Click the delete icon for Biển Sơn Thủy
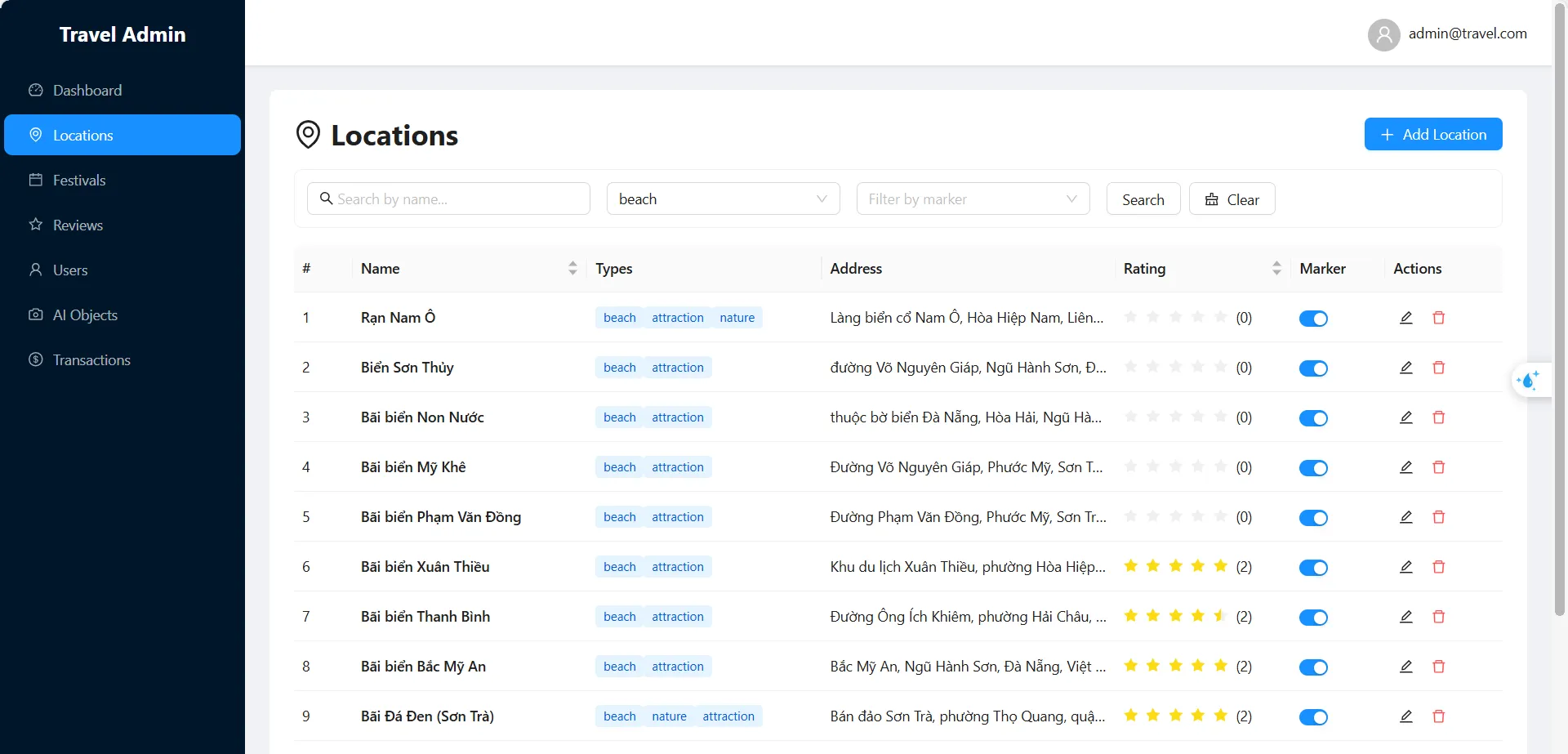Screen dimensions: 1568x754 pyautogui.click(x=1439, y=368)
